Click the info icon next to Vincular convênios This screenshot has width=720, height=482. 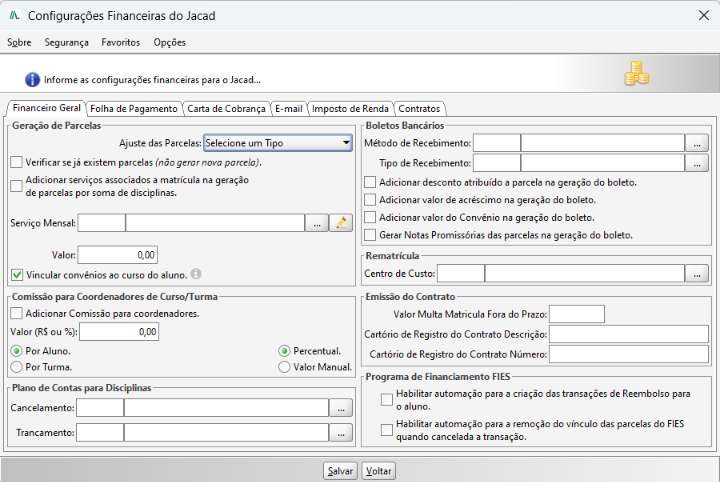[x=196, y=274]
